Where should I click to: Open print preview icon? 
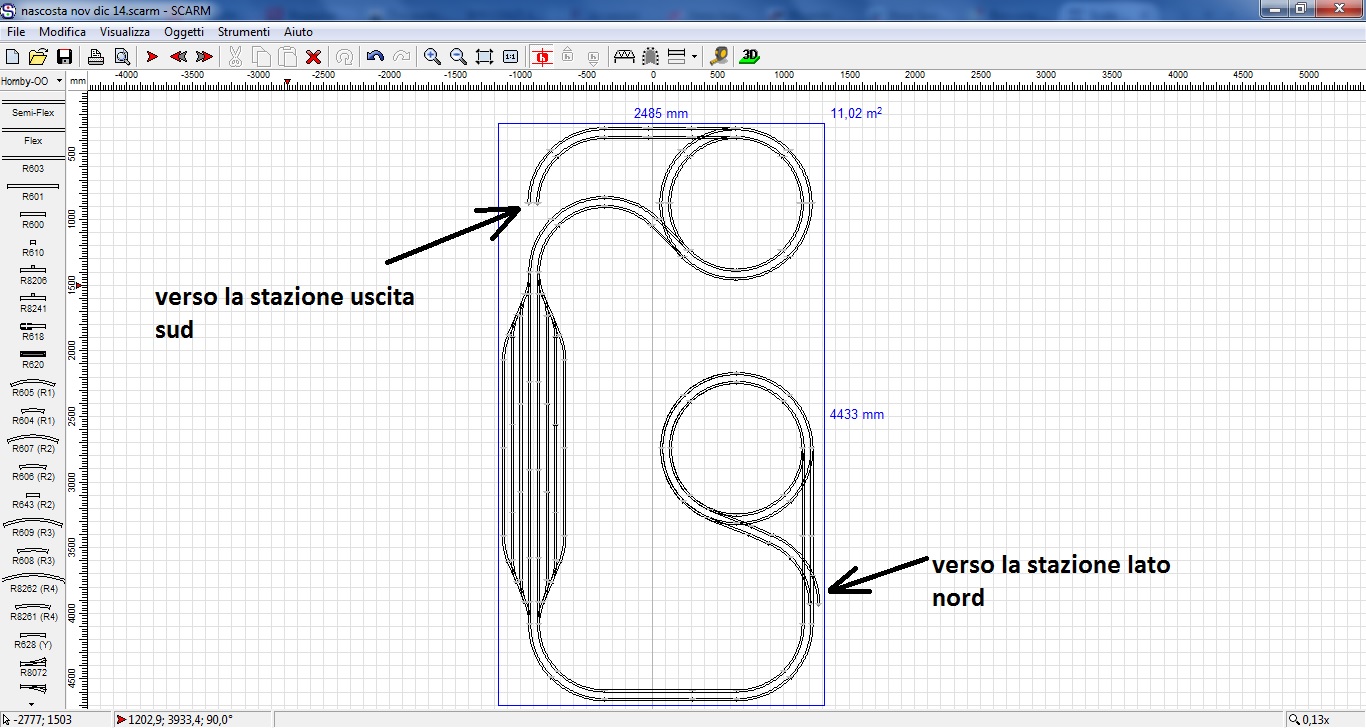coord(121,56)
